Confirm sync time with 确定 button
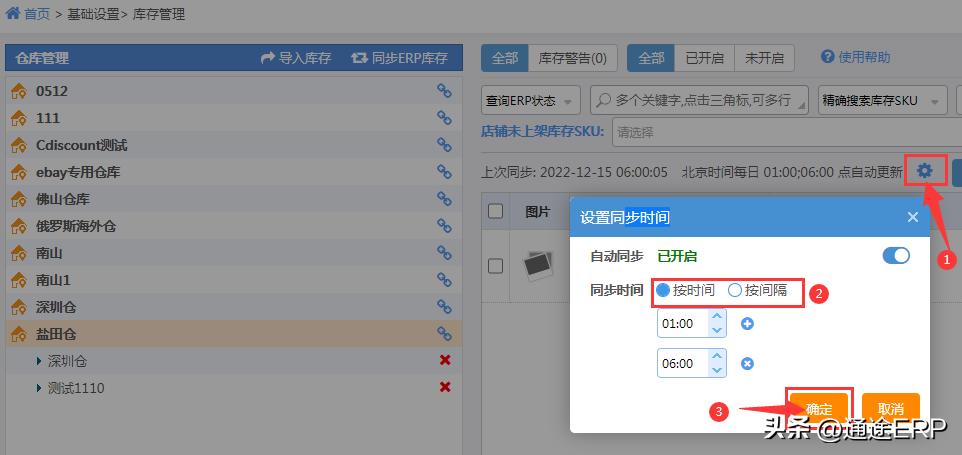Image resolution: width=962 pixels, height=455 pixels. tap(819, 410)
